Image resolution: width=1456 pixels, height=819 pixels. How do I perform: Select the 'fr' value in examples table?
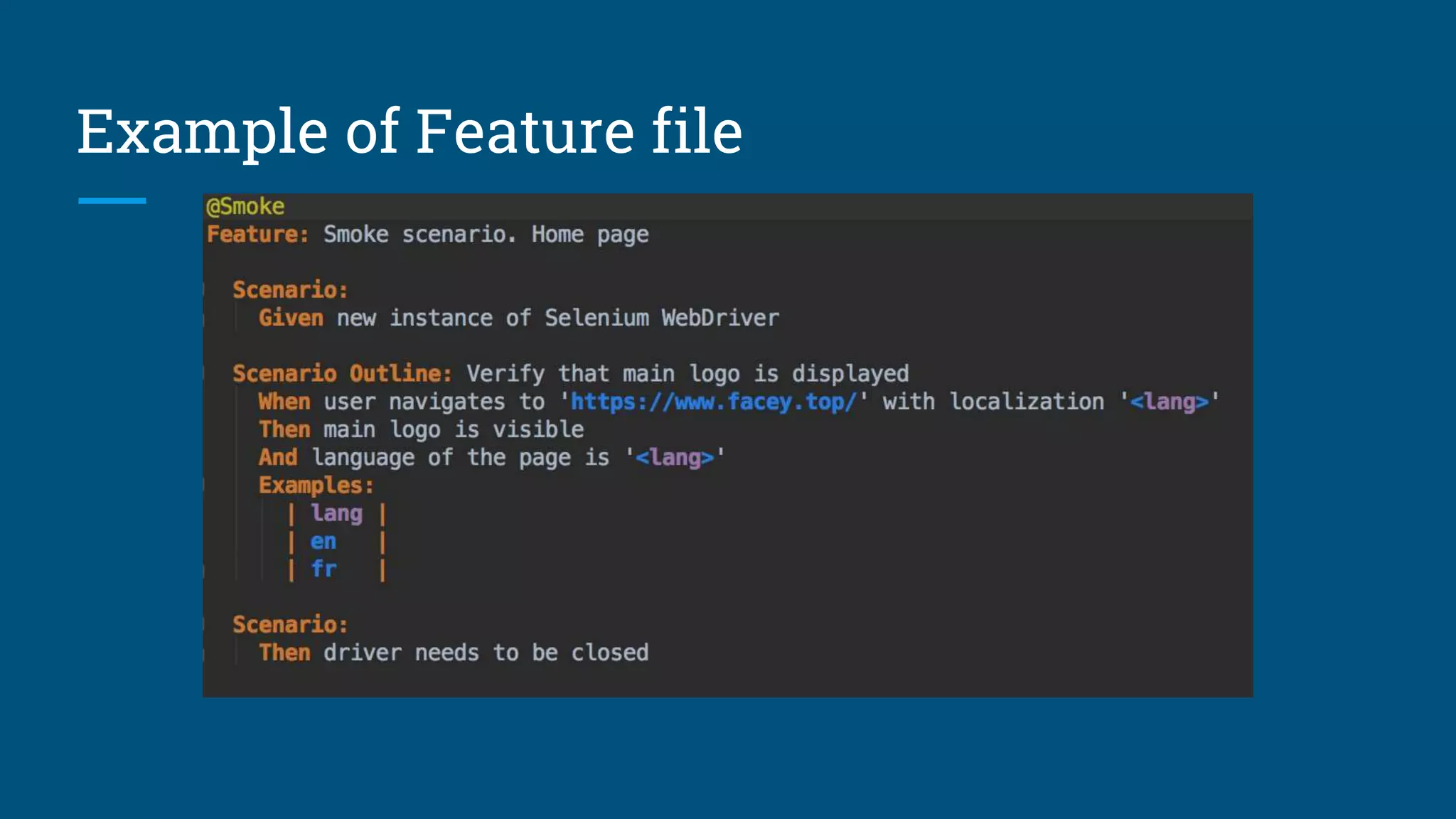(323, 569)
